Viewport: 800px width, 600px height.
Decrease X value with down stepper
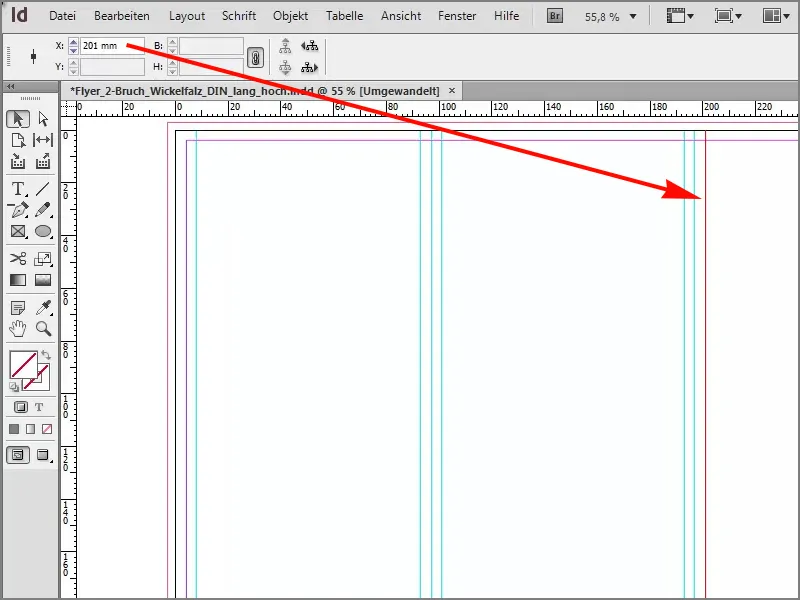73,50
